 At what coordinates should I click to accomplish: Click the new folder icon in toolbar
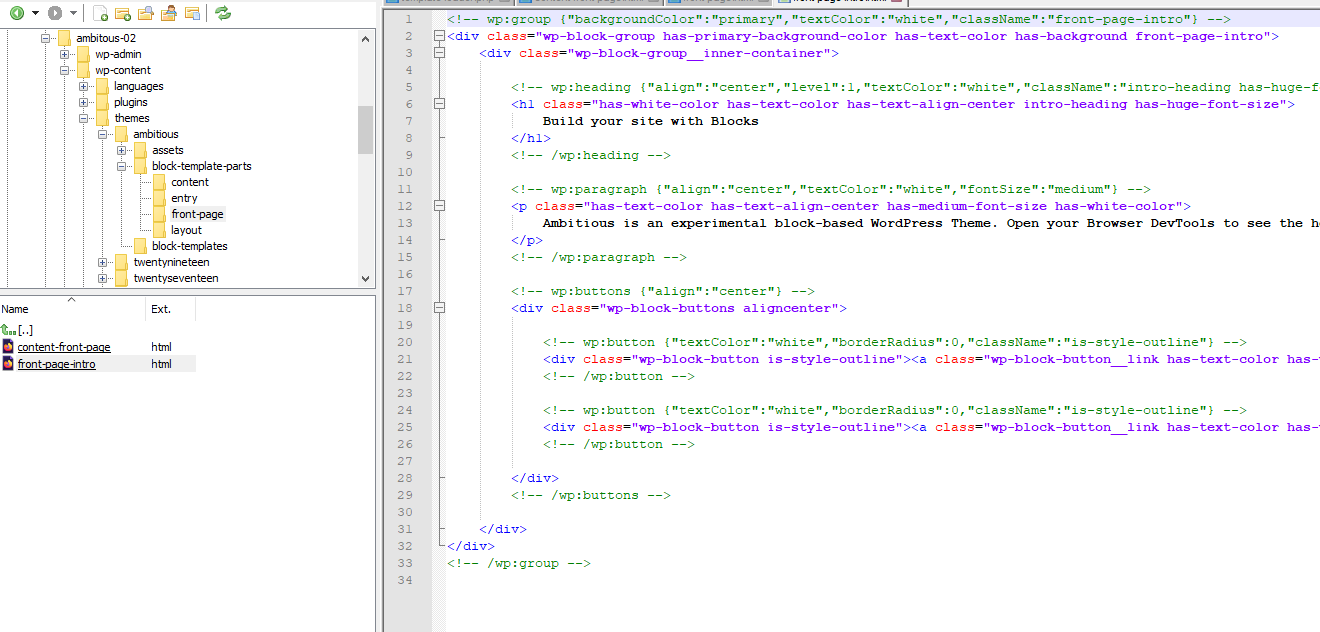[123, 13]
